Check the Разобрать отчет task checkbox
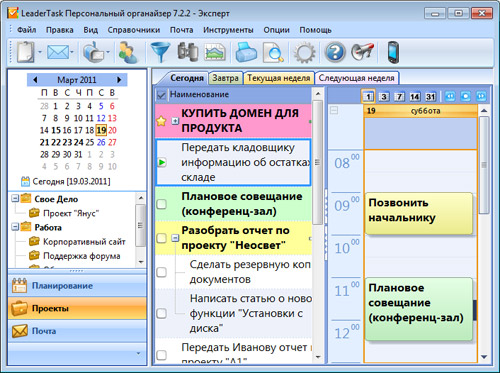 click(161, 238)
